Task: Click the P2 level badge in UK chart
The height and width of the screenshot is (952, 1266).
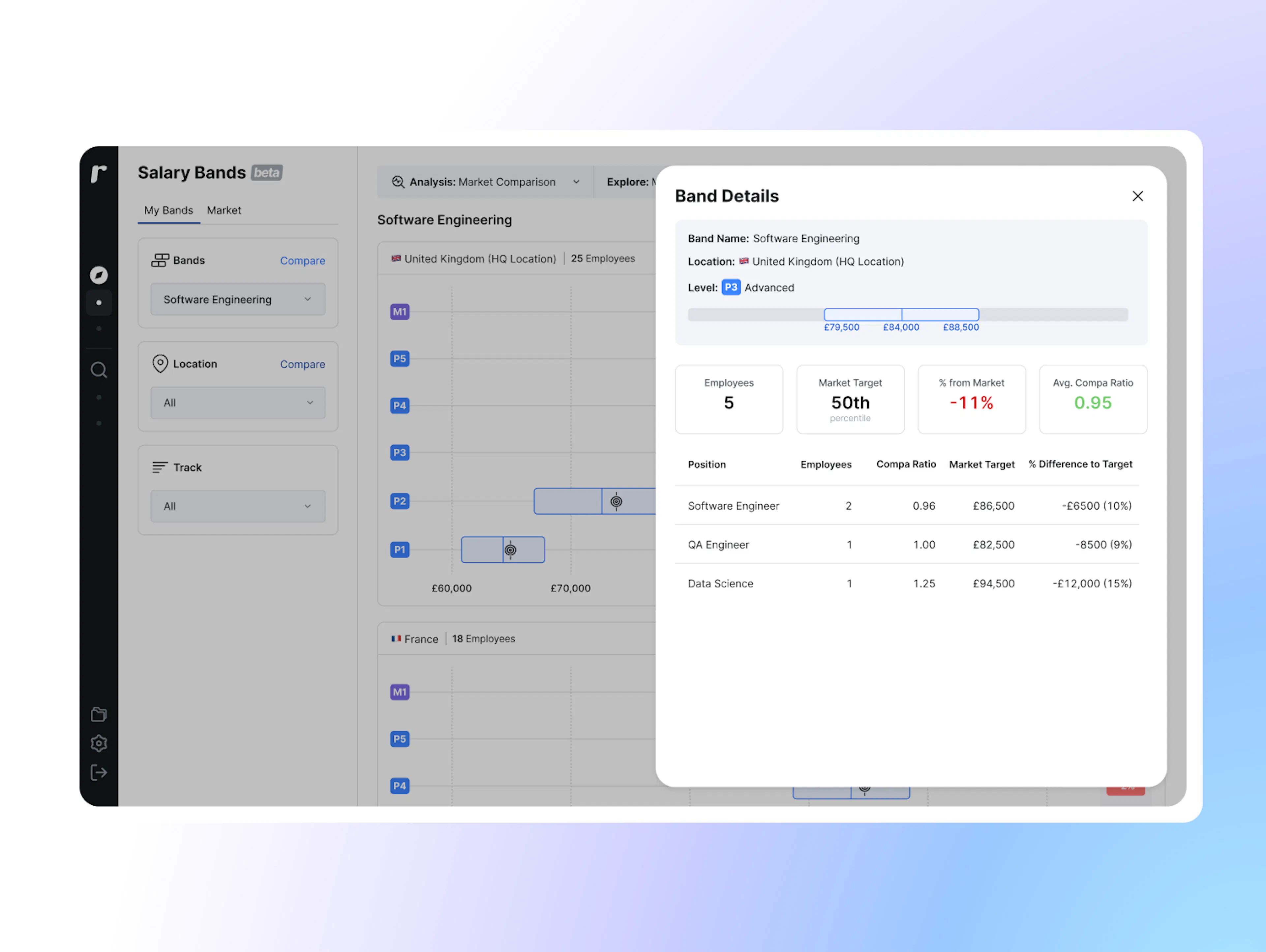Action: point(400,501)
